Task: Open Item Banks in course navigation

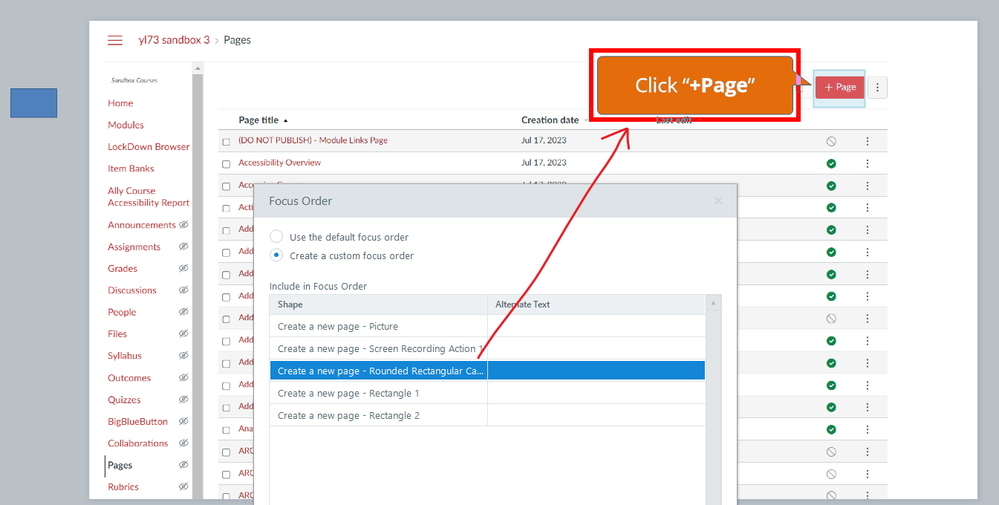Action: click(131, 168)
